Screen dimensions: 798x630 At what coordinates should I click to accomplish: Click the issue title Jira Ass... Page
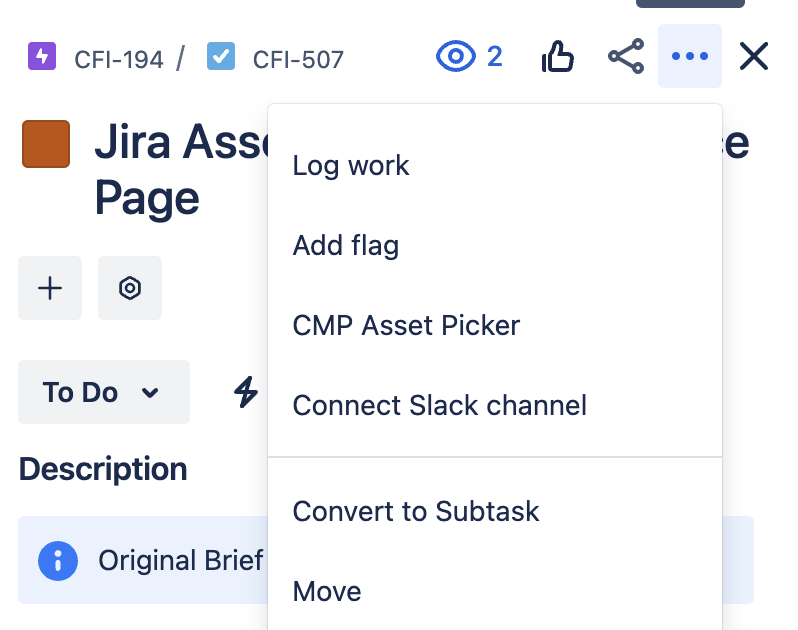[x=182, y=169]
